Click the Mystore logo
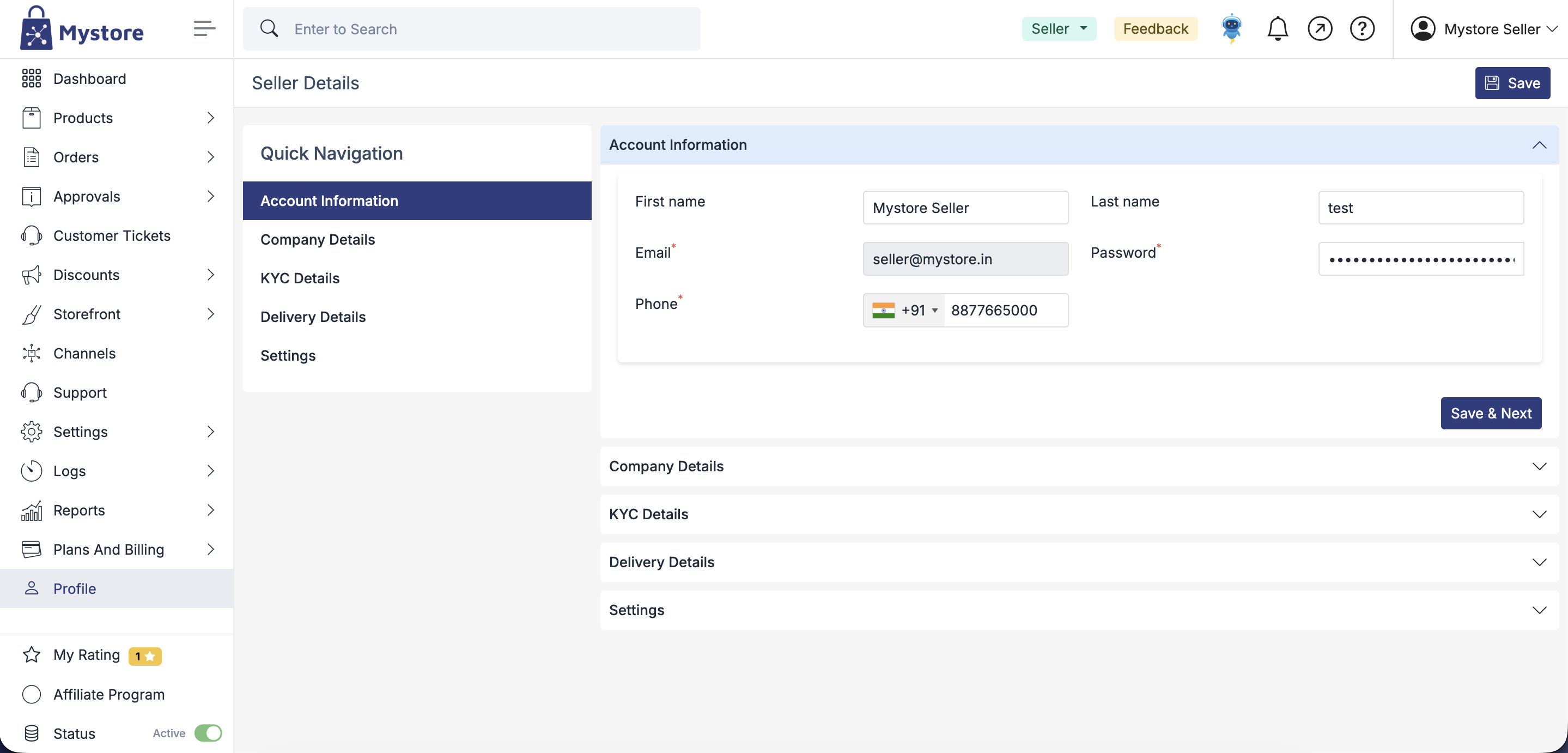Screen dimensions: 1568x753 [x=82, y=29]
